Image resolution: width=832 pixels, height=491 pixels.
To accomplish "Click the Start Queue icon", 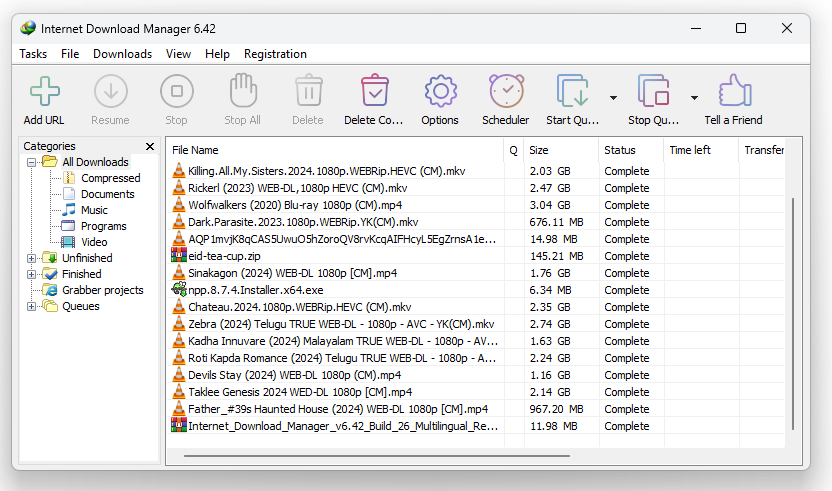I will click(x=572, y=91).
